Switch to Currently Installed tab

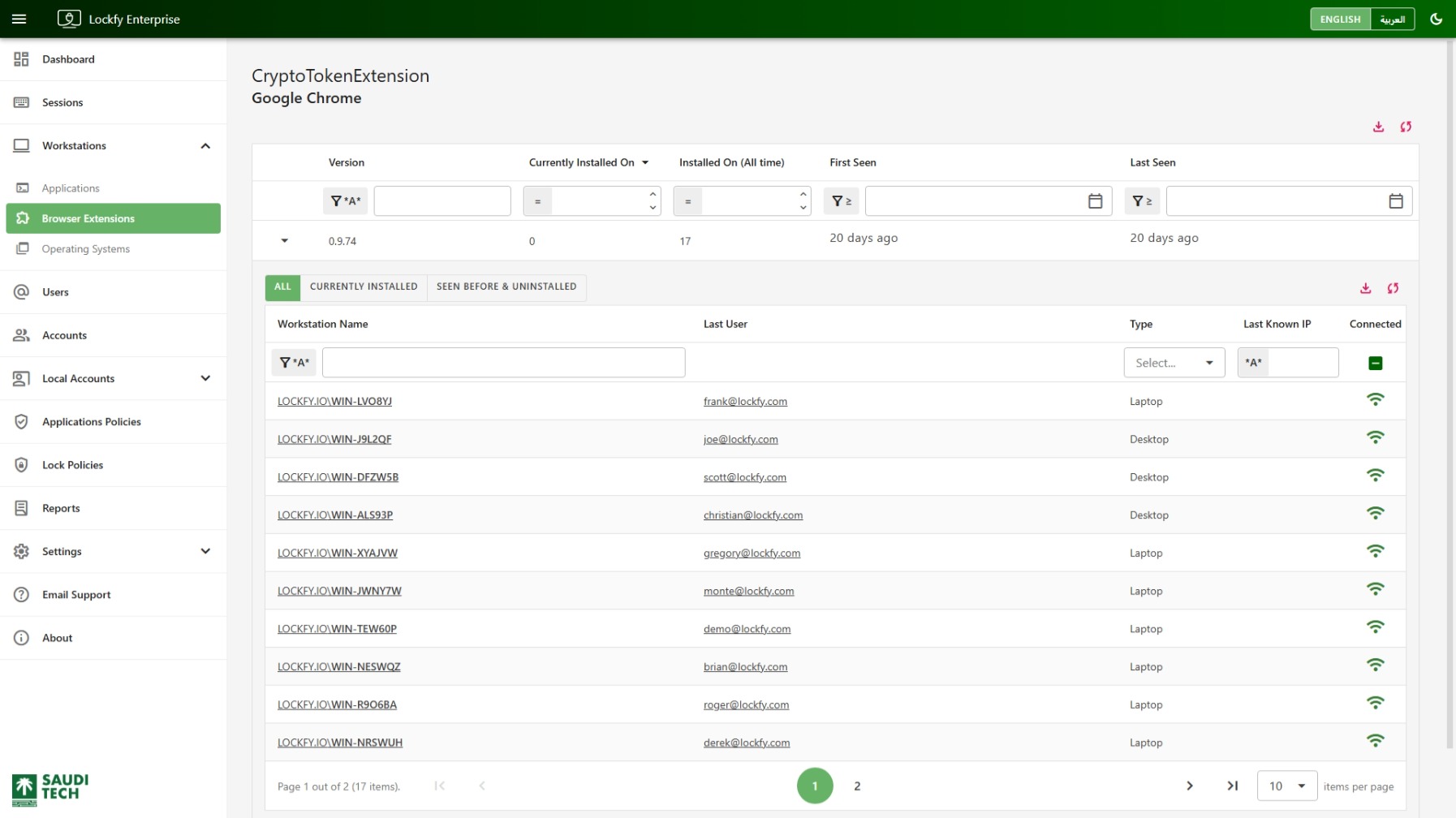[x=364, y=287]
